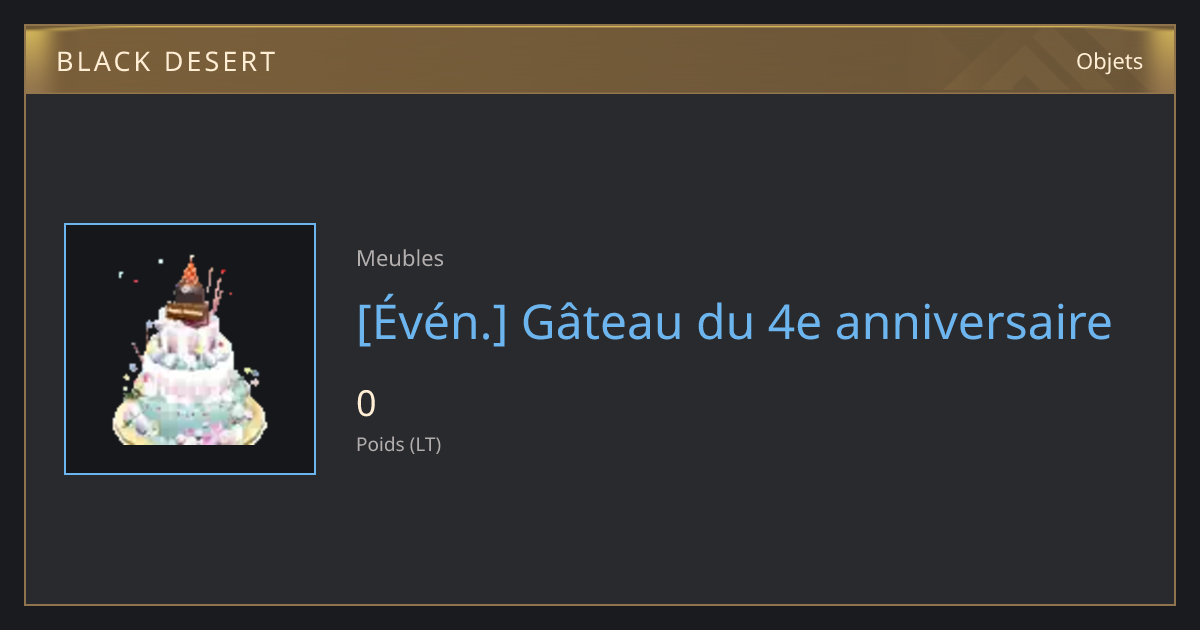Viewport: 1200px width, 630px height.
Task: Click the weight value 0
Action: point(366,404)
